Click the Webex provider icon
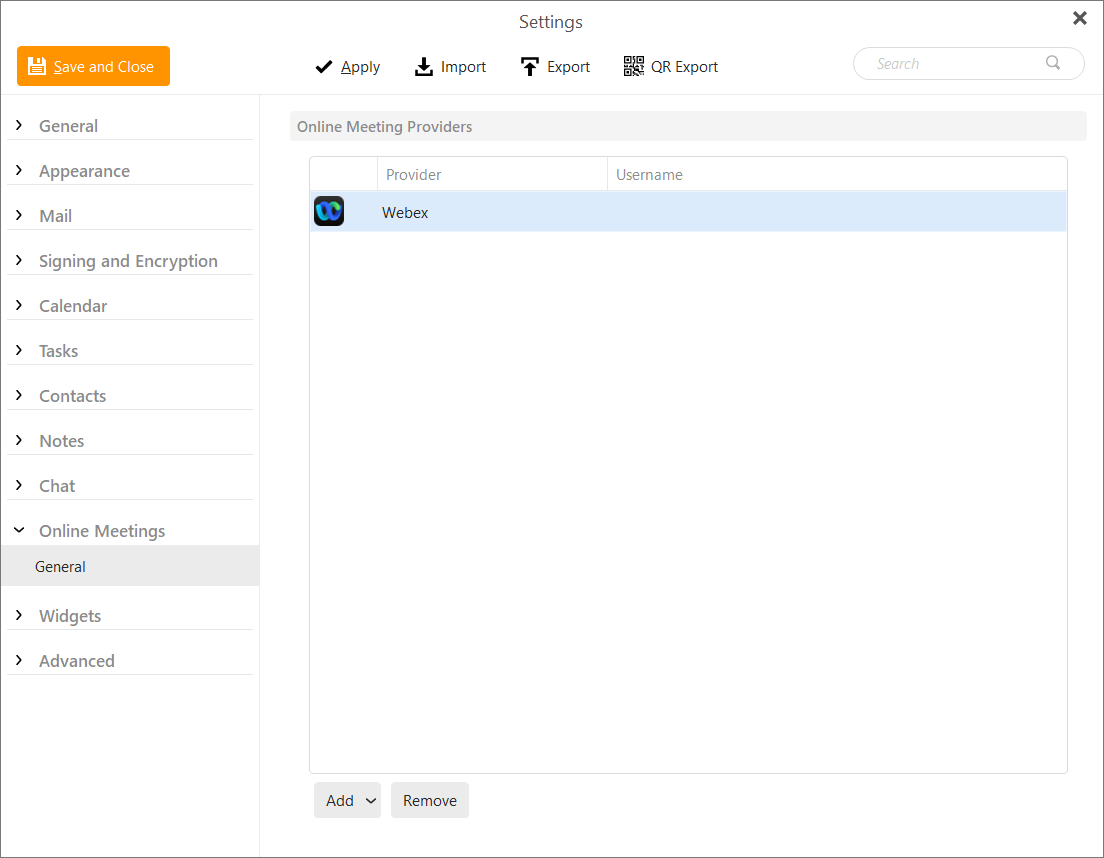This screenshot has width=1104, height=858. click(x=329, y=211)
